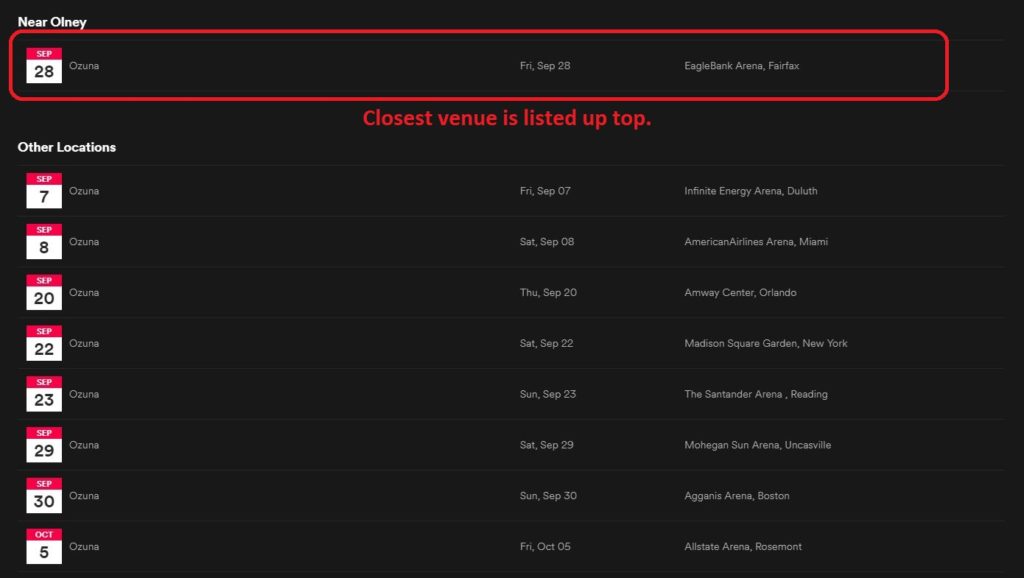Screen dimensions: 1024x578
Task: Click the Sep 7 calendar date icon
Action: [44, 190]
